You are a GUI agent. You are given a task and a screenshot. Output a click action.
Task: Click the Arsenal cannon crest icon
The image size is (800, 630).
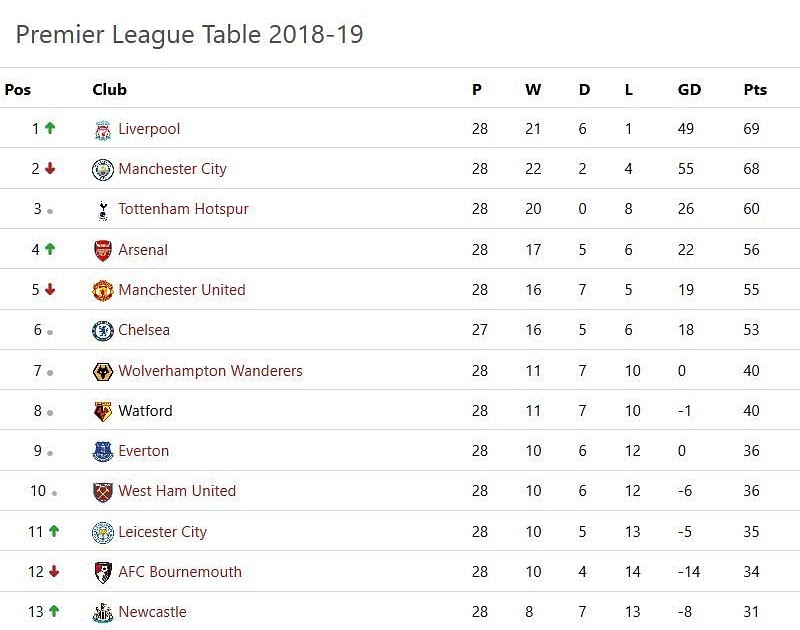click(x=103, y=250)
